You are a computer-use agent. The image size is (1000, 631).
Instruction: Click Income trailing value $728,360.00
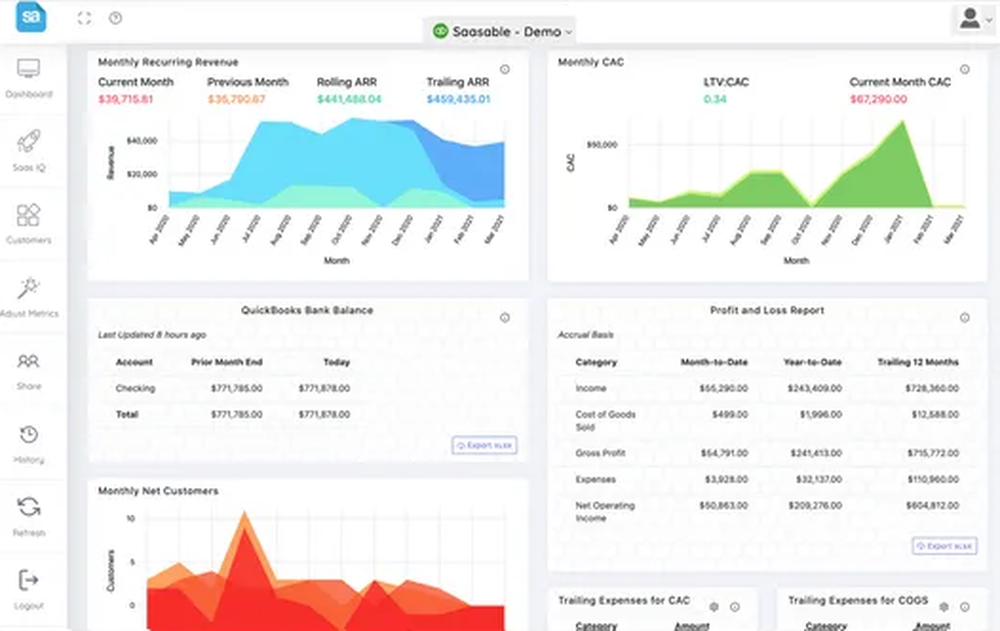(x=932, y=388)
